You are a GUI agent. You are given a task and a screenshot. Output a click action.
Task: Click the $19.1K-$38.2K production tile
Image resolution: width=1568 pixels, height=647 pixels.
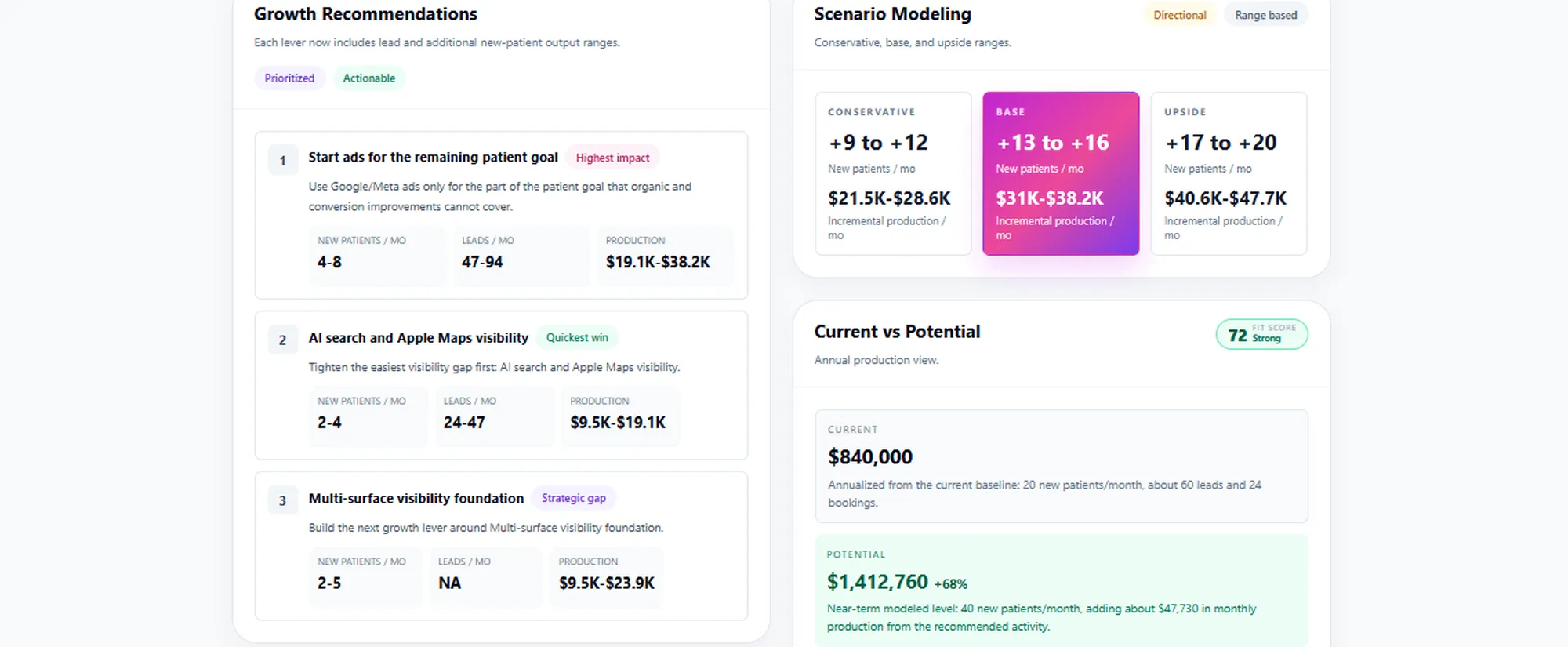pos(665,256)
